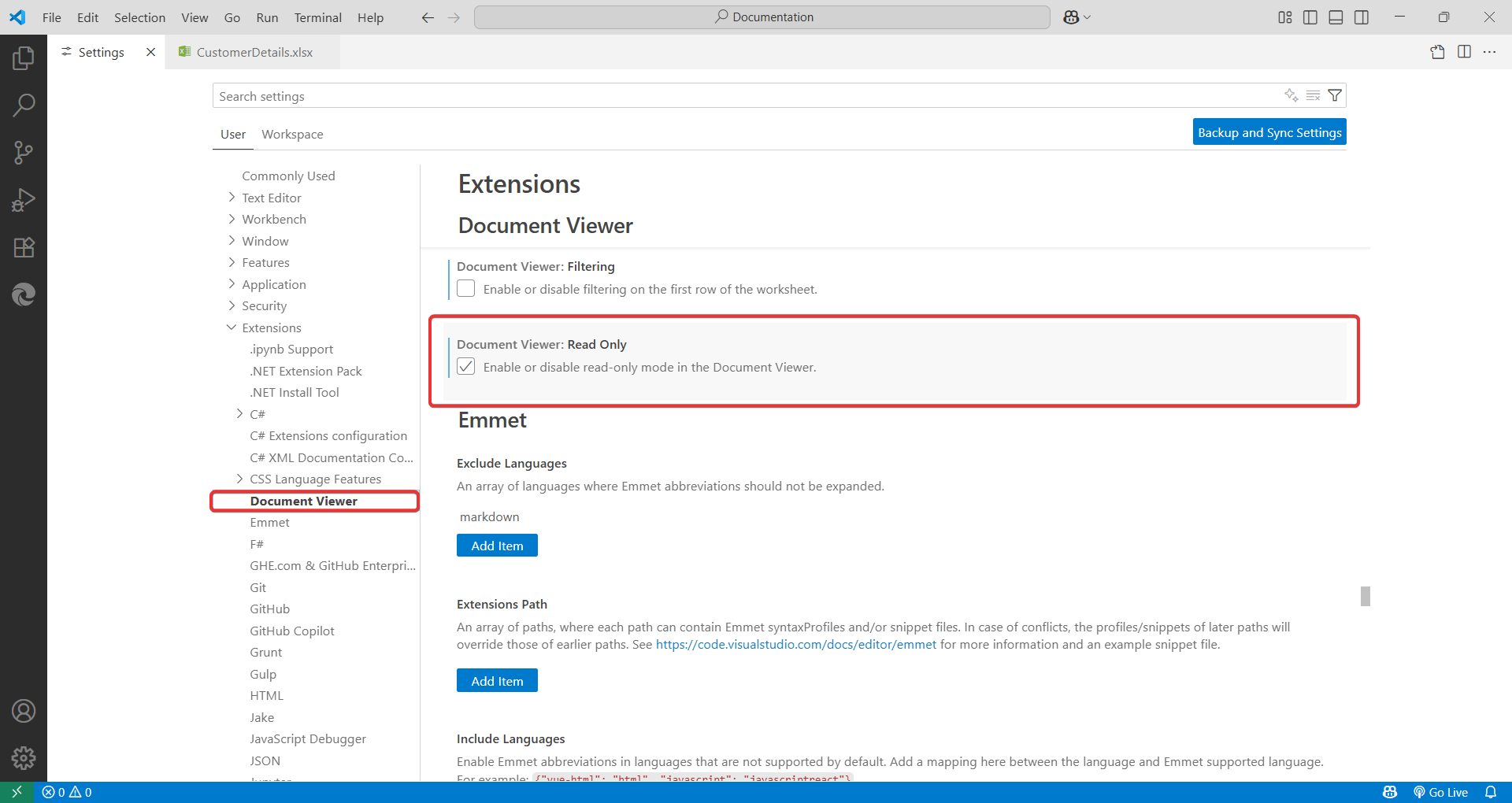
Task: Open Run and Debug view
Action: coord(24,200)
